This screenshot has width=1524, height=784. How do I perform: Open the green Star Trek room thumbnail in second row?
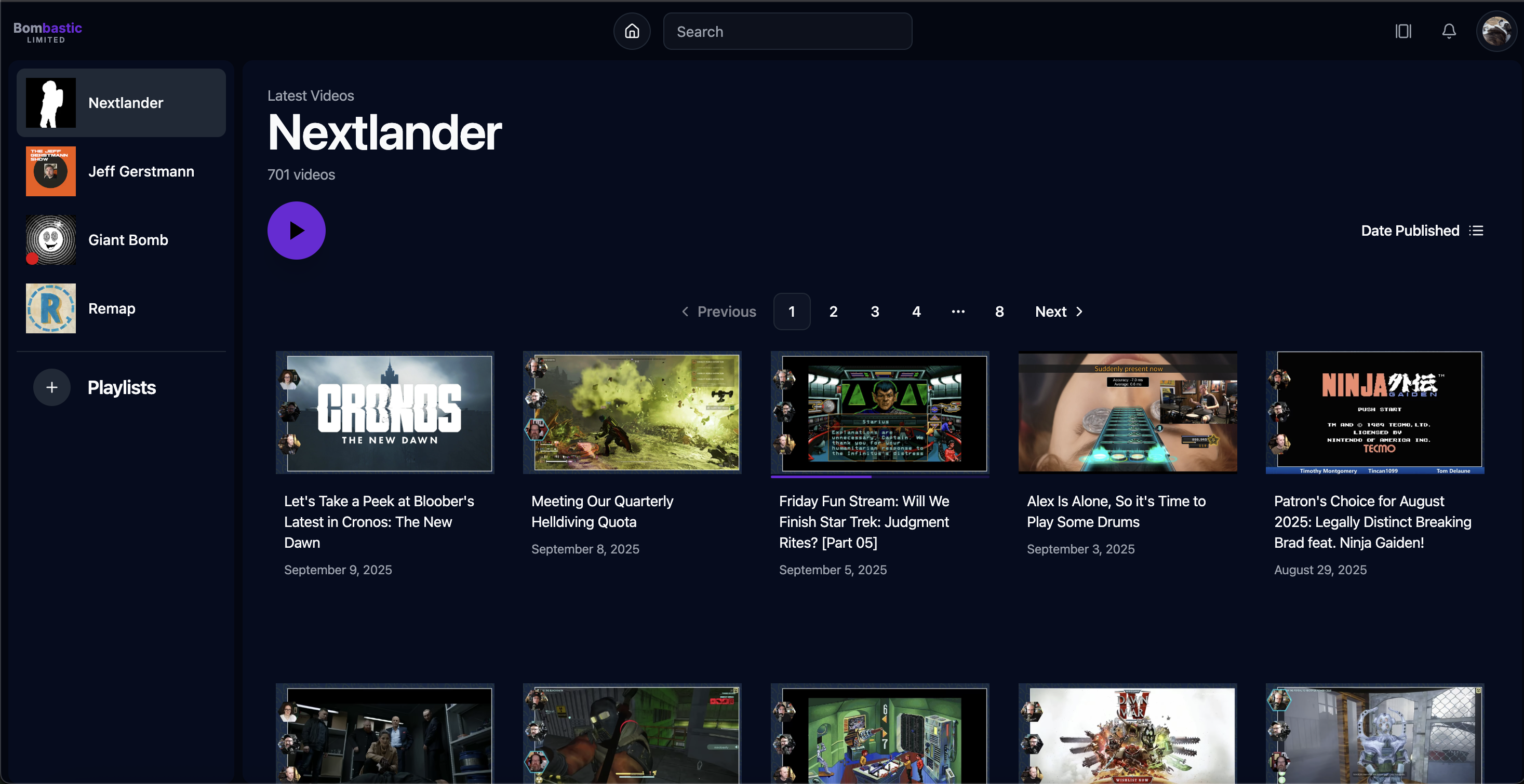tap(880, 734)
